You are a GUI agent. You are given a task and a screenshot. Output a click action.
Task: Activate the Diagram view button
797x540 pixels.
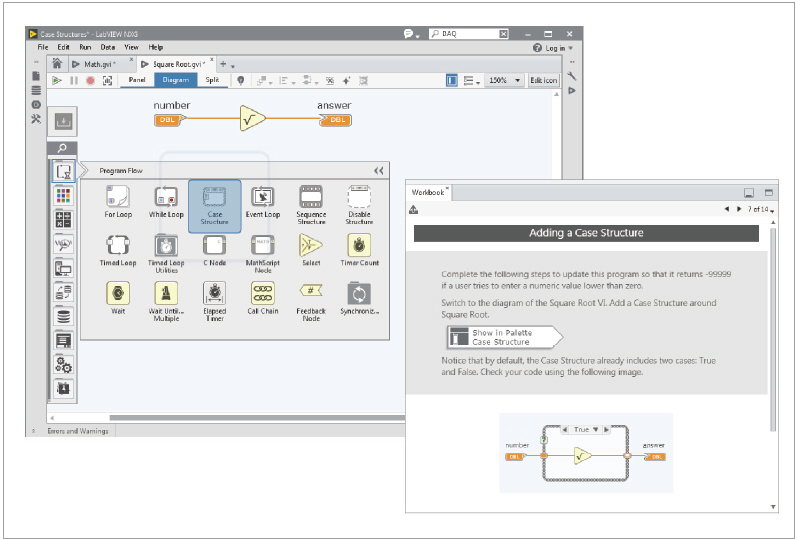point(174,80)
